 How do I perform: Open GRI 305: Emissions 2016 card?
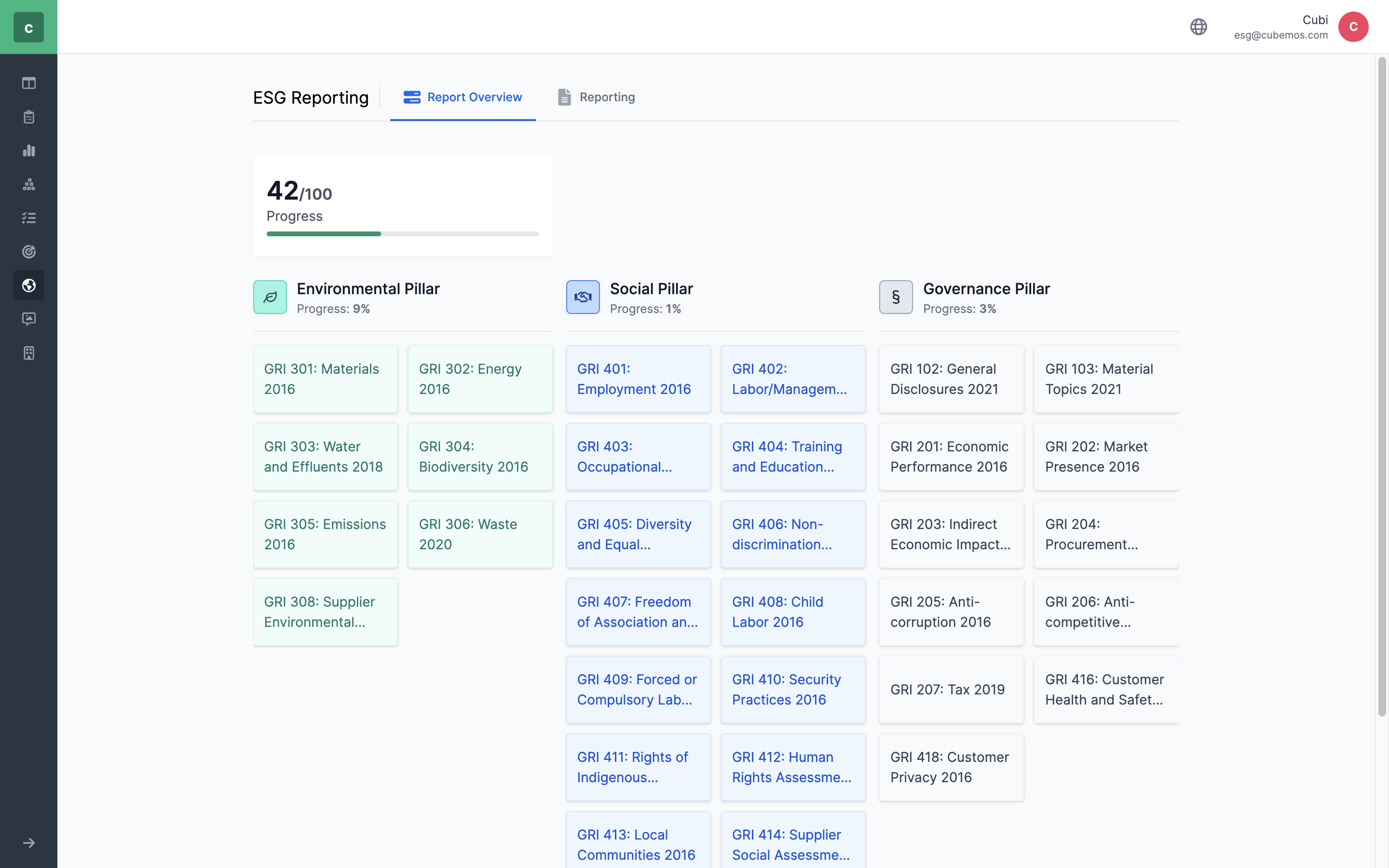point(326,534)
